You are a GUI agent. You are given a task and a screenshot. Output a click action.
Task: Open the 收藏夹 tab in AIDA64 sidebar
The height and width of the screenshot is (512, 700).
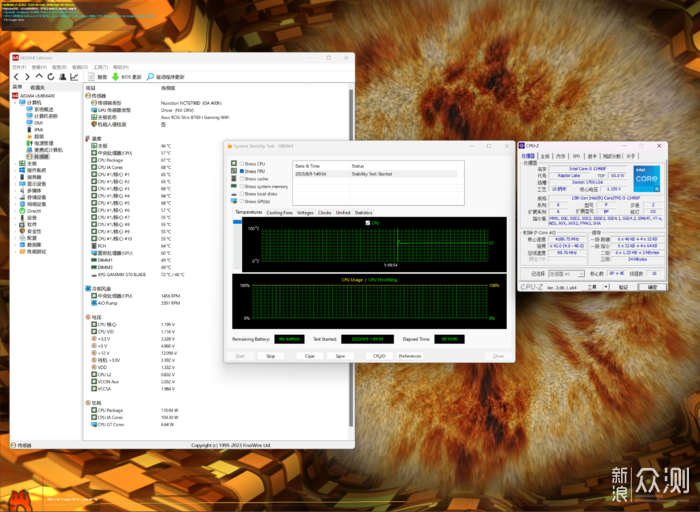coord(38,87)
